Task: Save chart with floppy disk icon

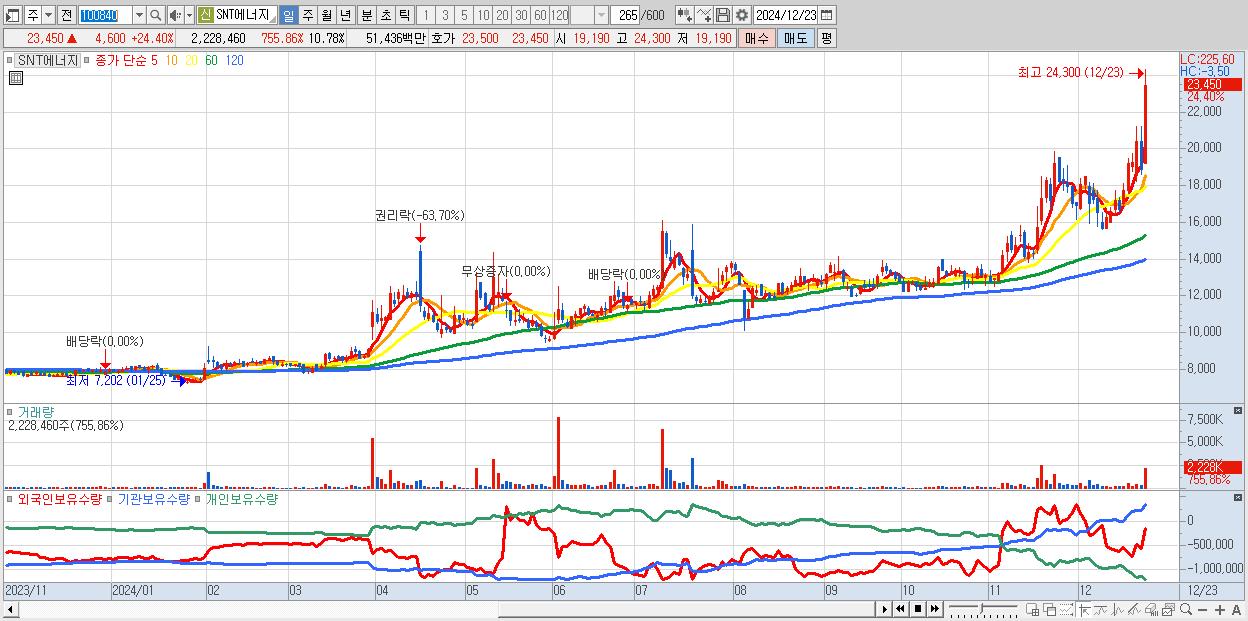Action: [723, 15]
